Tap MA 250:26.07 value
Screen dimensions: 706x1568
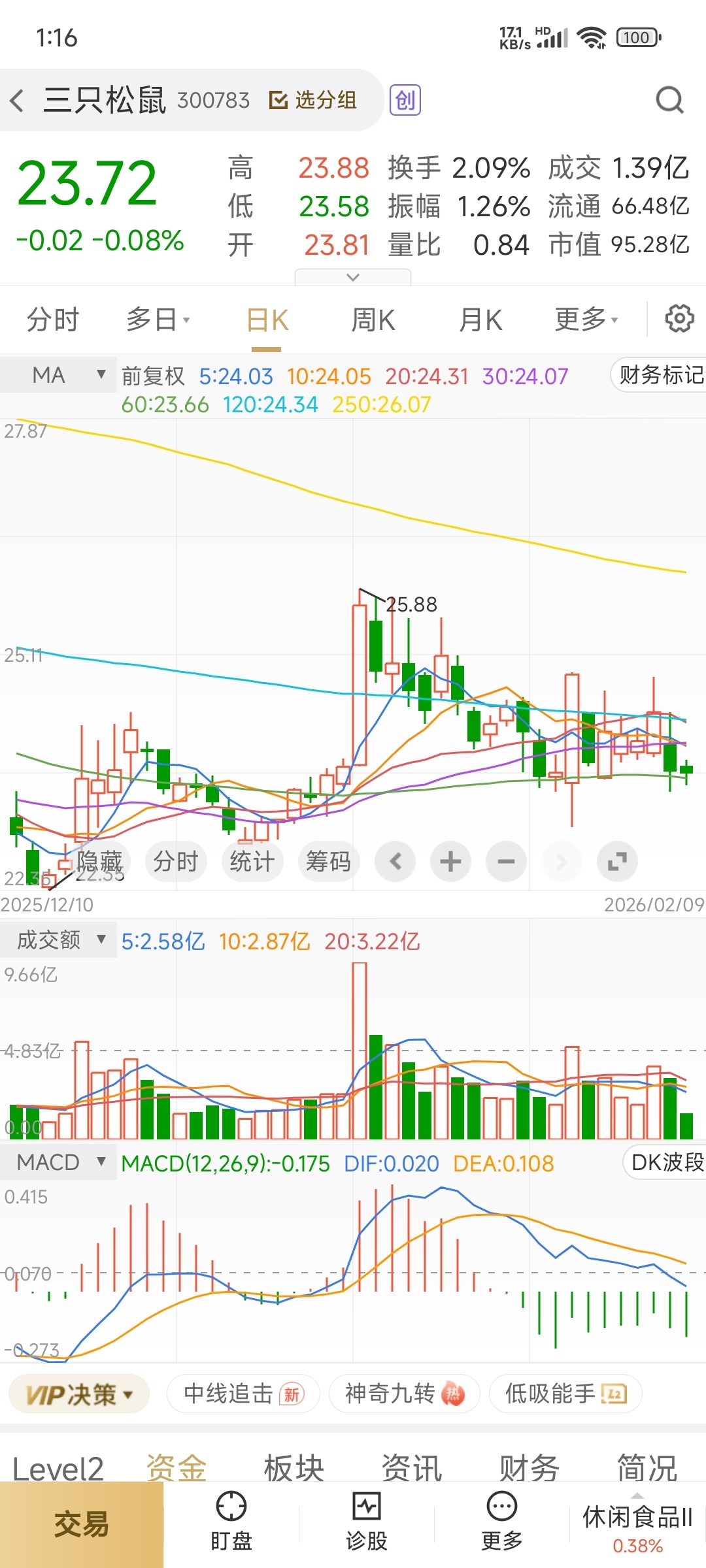pos(382,405)
